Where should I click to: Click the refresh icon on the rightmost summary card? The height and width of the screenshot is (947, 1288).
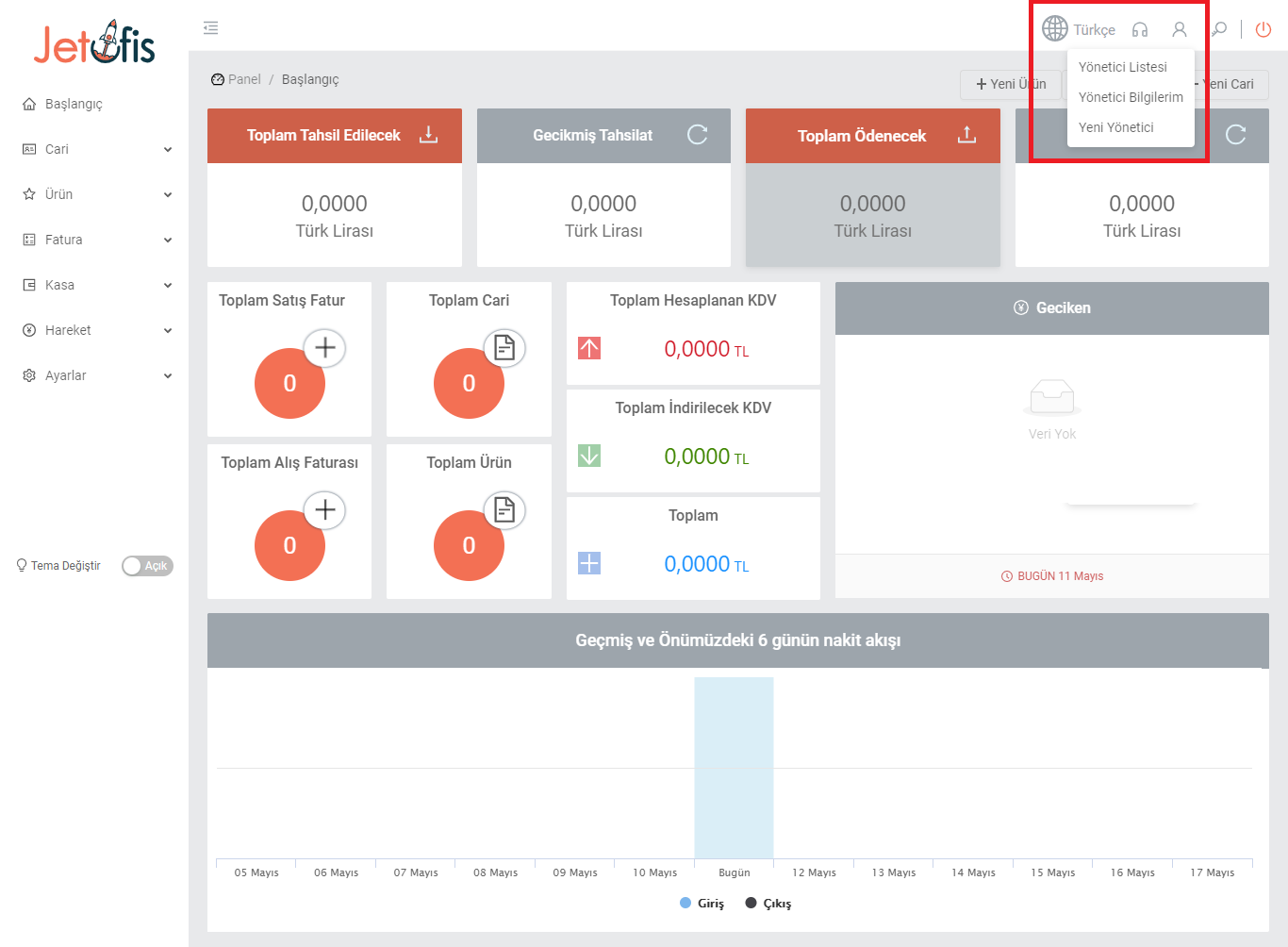click(x=1236, y=135)
